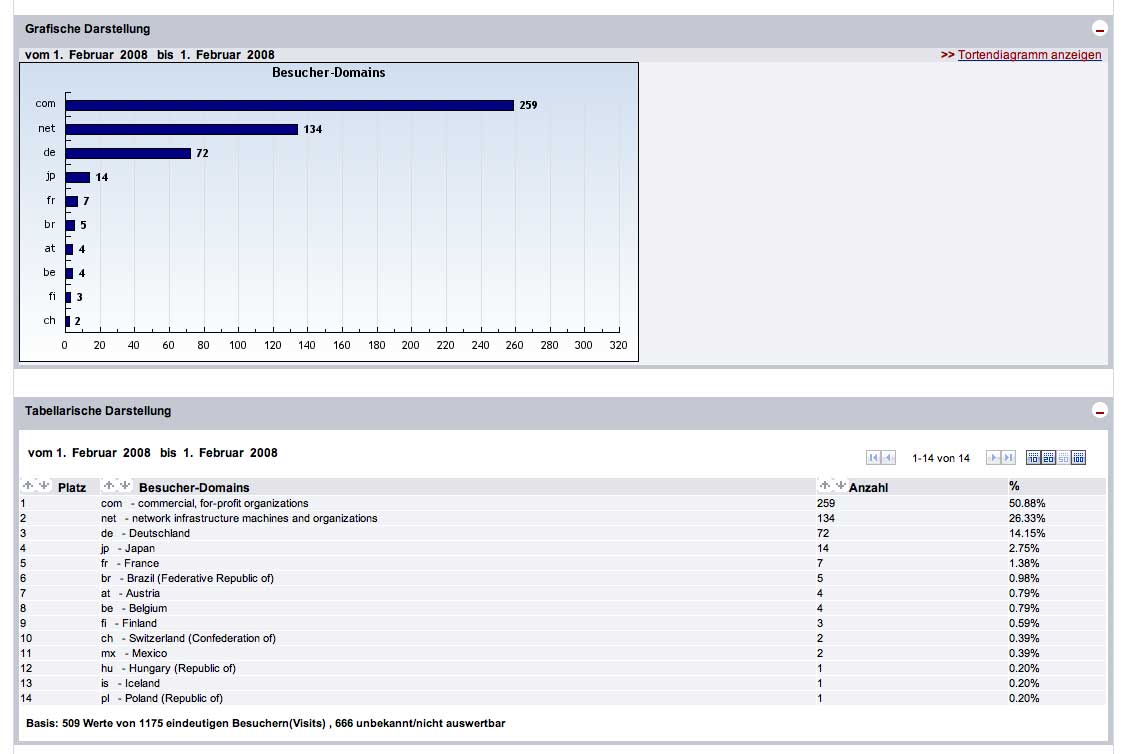The width and height of the screenshot is (1124, 754).
Task: Jump to last page of results
Action: click(x=1008, y=458)
